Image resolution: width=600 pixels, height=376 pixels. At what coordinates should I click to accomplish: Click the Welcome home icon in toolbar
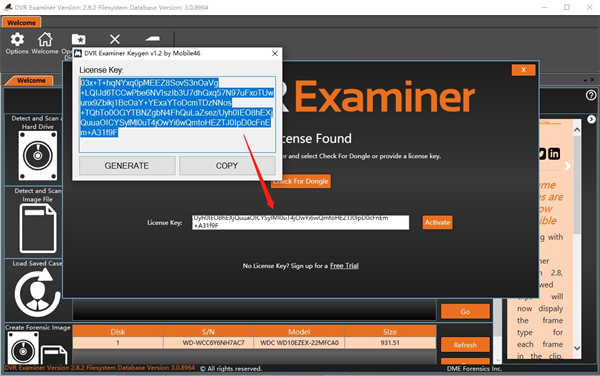click(x=45, y=40)
